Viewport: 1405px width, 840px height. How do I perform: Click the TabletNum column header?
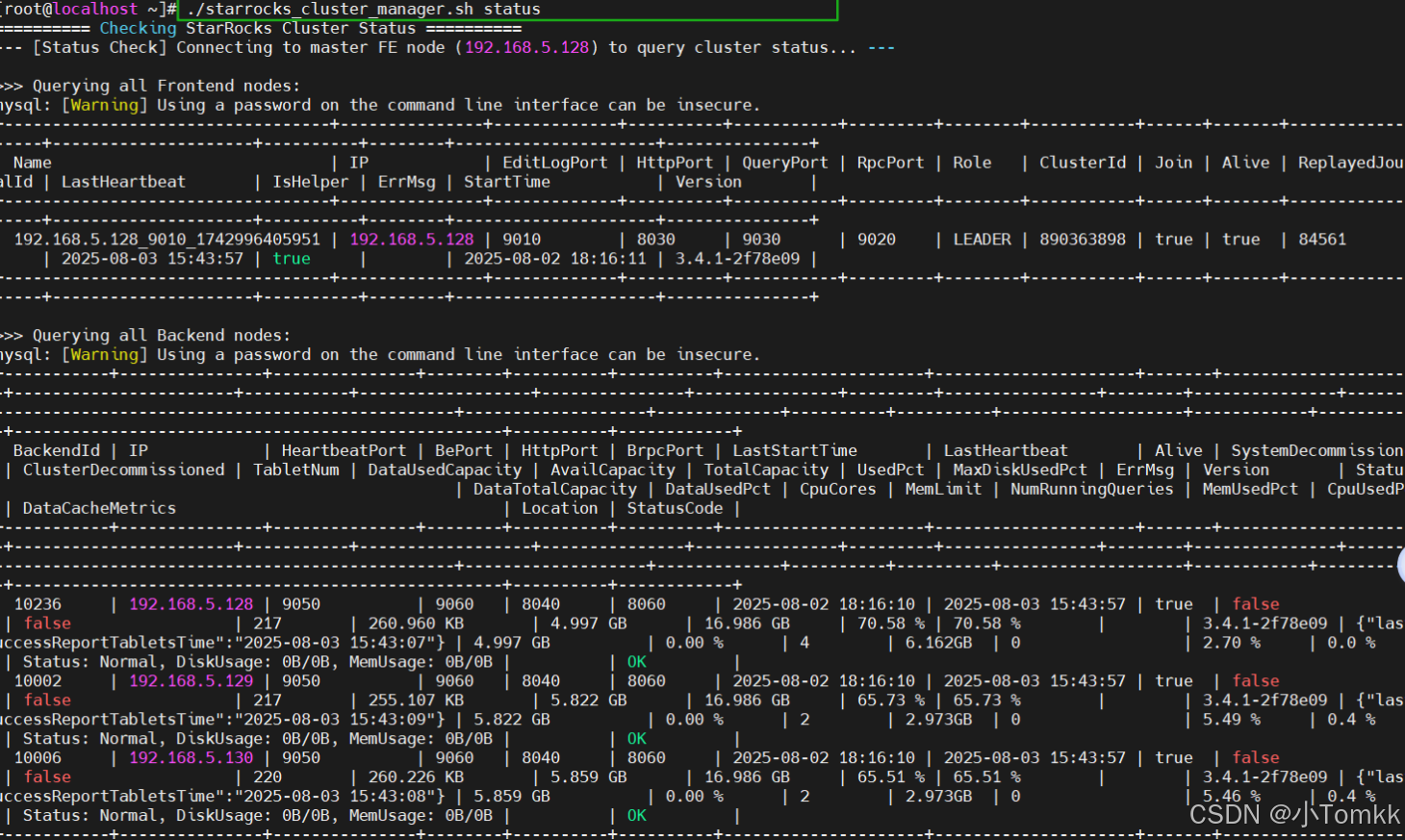tap(296, 471)
